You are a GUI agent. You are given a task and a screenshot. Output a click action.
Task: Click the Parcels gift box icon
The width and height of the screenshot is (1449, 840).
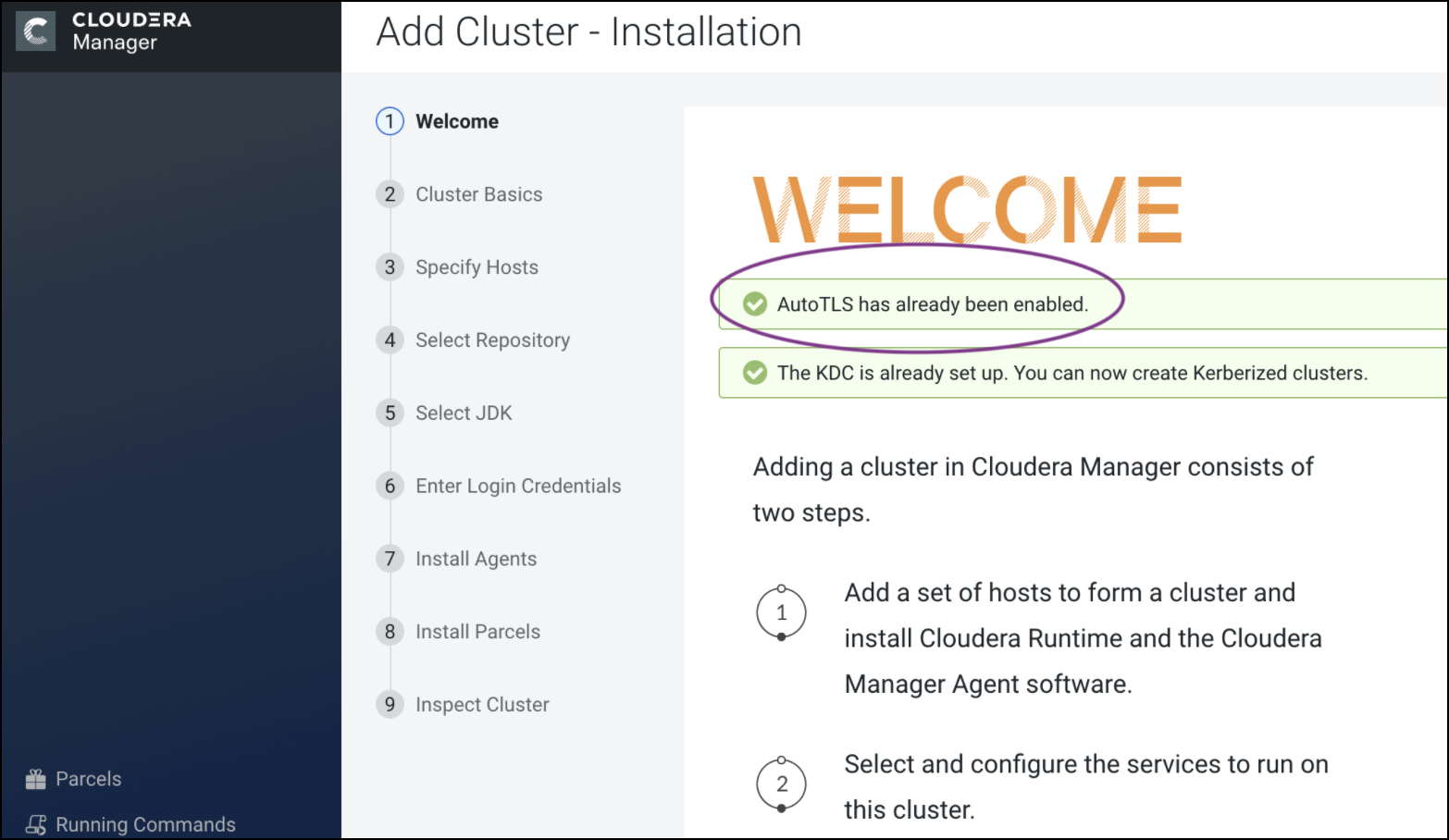click(x=36, y=779)
